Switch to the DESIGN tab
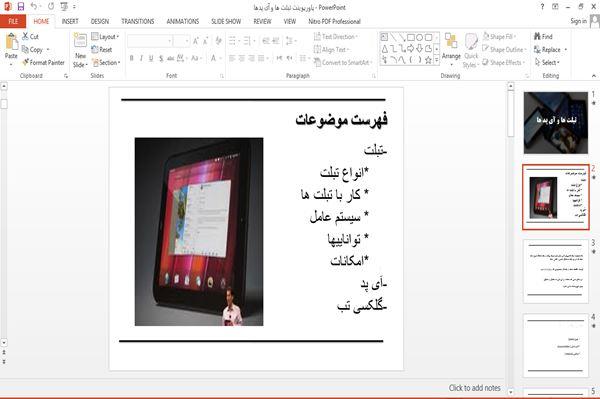Screen dimensions: 600x399 100,21
